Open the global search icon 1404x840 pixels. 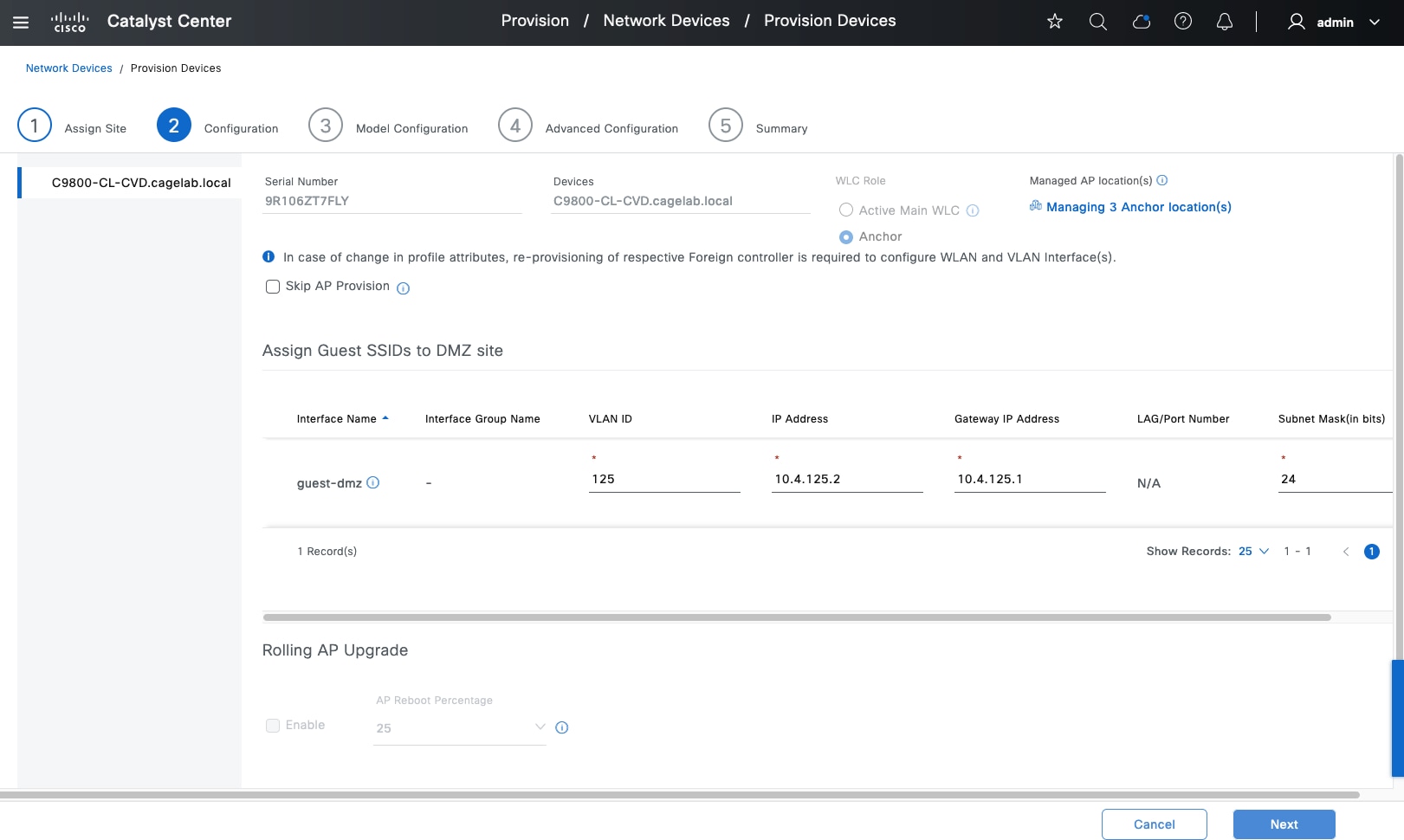click(x=1097, y=22)
